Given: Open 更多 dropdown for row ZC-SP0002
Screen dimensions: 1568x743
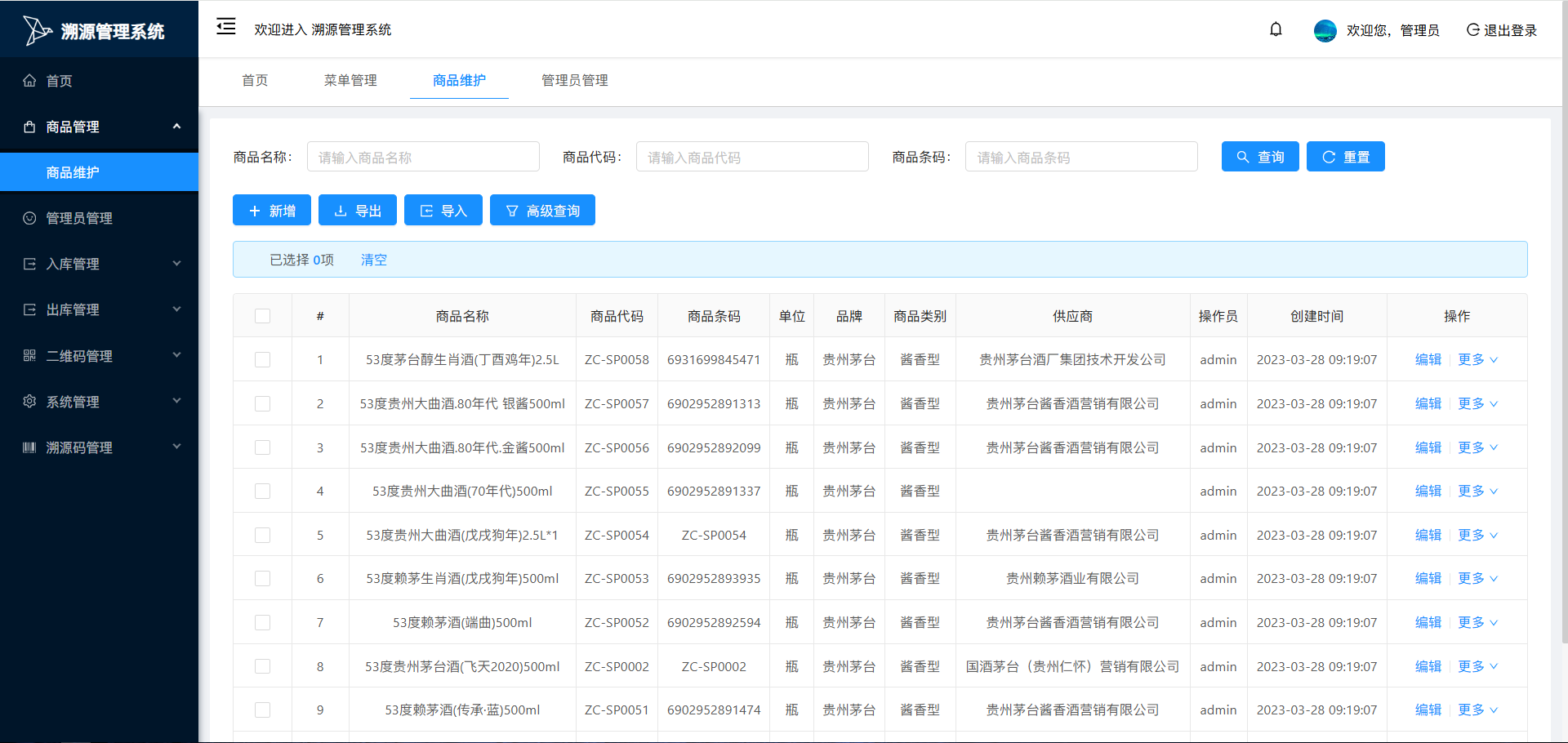Looking at the screenshot, I should (1477, 666).
